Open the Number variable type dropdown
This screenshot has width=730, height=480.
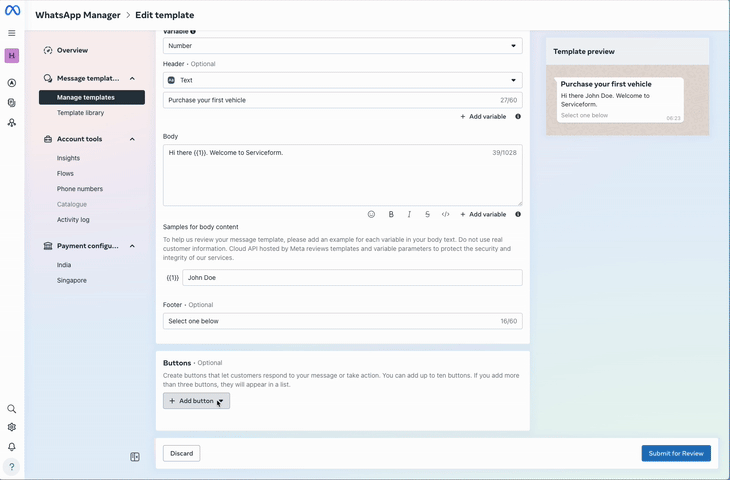click(x=343, y=46)
